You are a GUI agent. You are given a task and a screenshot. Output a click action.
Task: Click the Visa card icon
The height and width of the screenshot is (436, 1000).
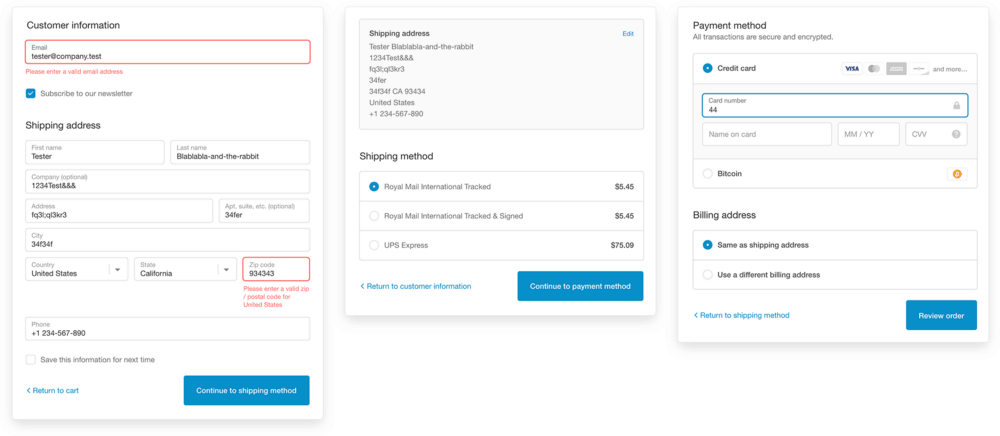point(851,69)
